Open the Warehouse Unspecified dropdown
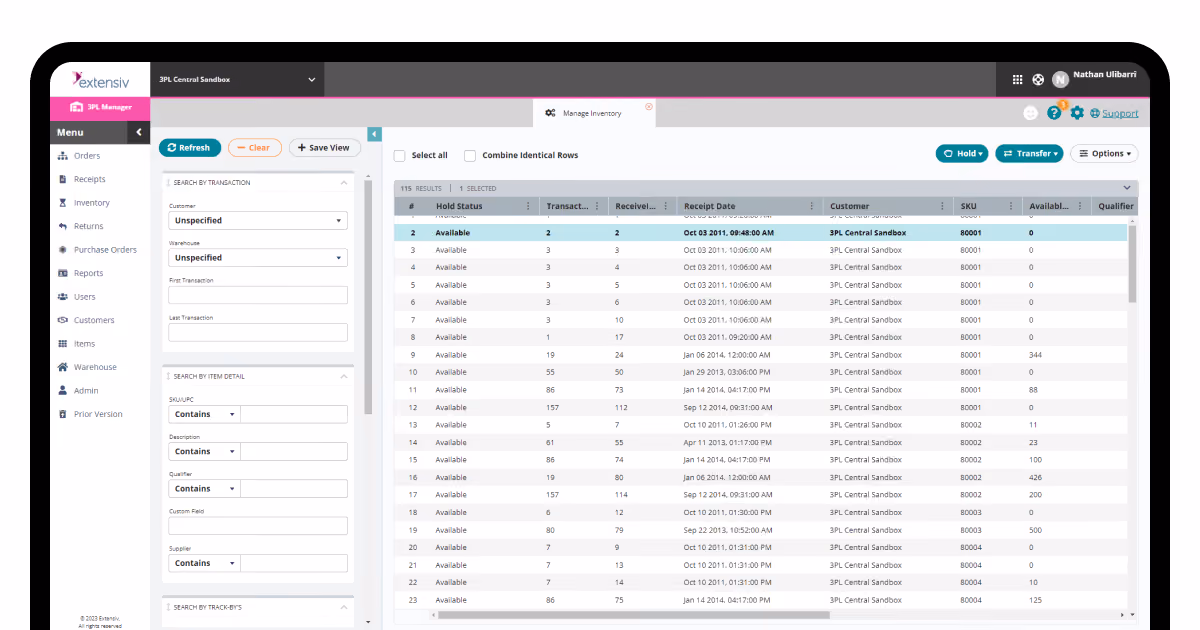The width and height of the screenshot is (1200, 630). point(258,257)
